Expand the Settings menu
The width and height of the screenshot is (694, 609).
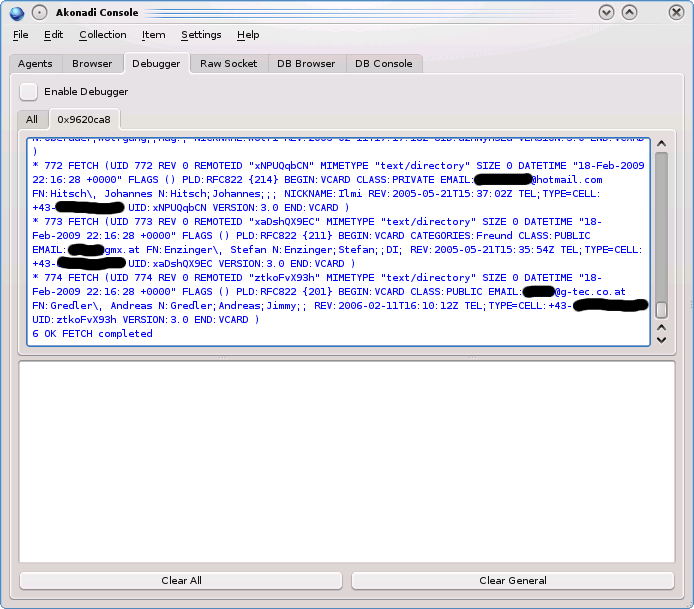click(201, 35)
